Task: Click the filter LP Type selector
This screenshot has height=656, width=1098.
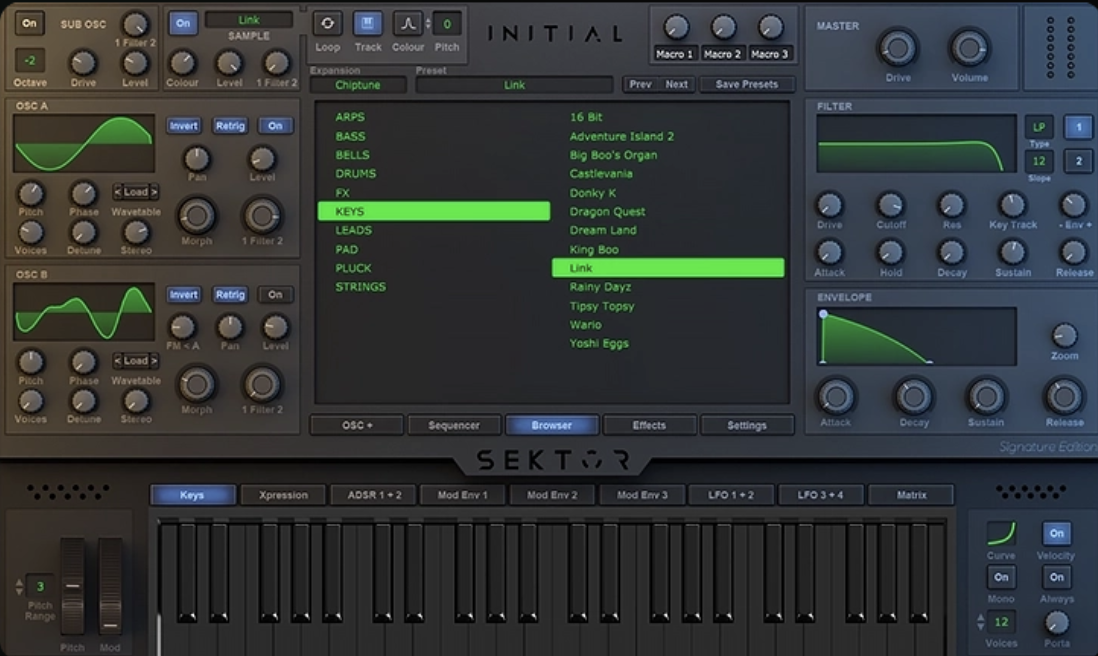Action: click(x=1039, y=127)
